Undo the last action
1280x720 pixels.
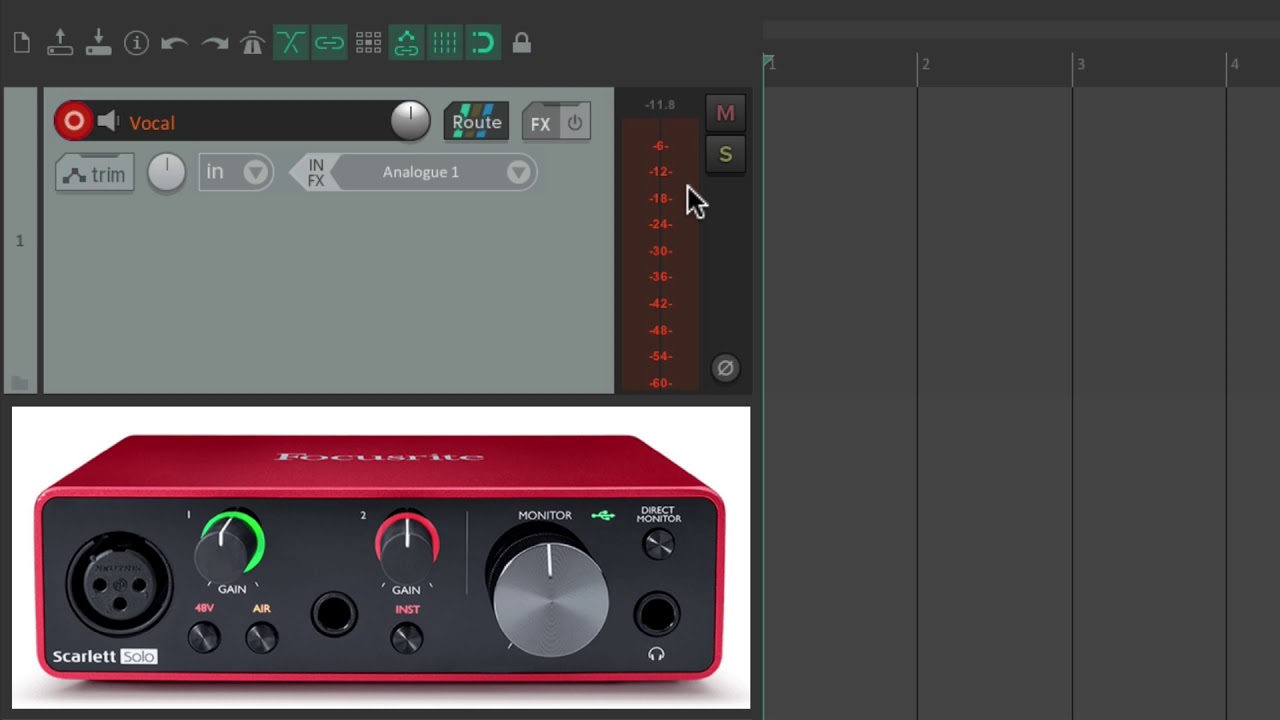point(174,43)
